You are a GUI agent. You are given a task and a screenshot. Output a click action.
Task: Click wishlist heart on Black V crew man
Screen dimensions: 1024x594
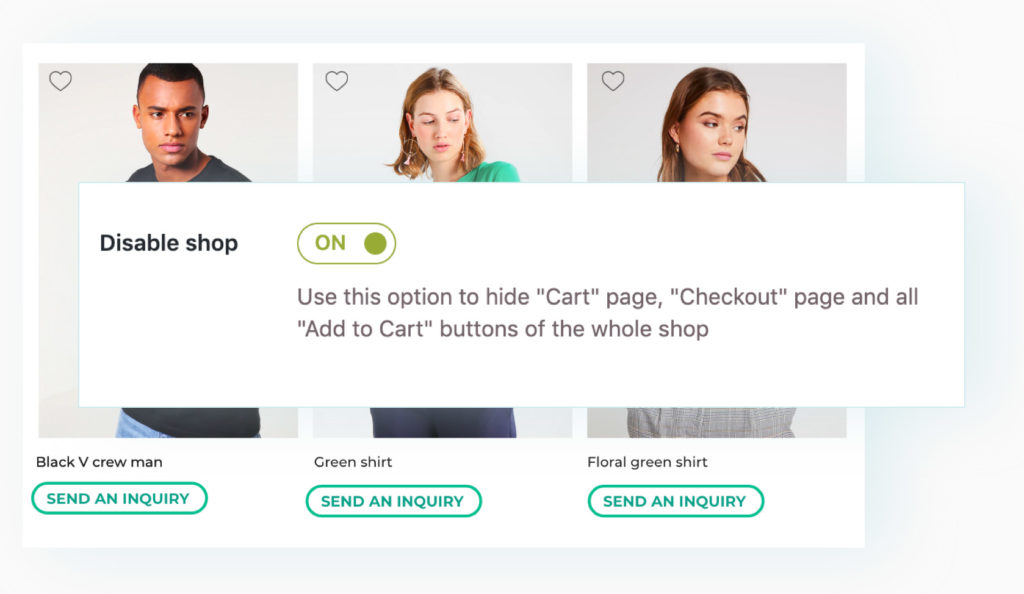tap(61, 81)
